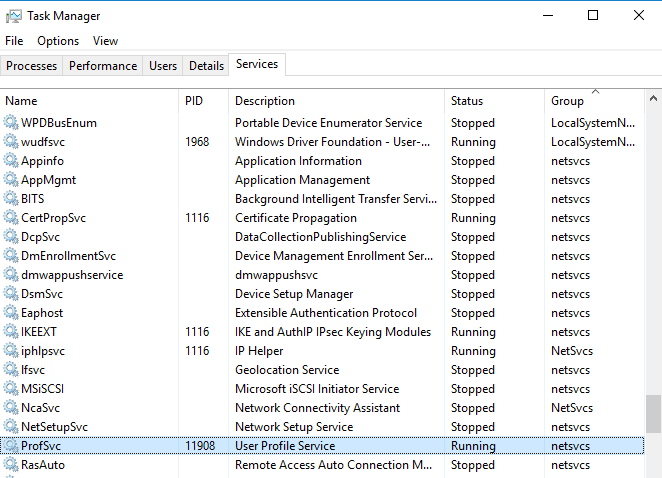
Task: Click the Running status of CertPropSvc
Action: (473, 218)
